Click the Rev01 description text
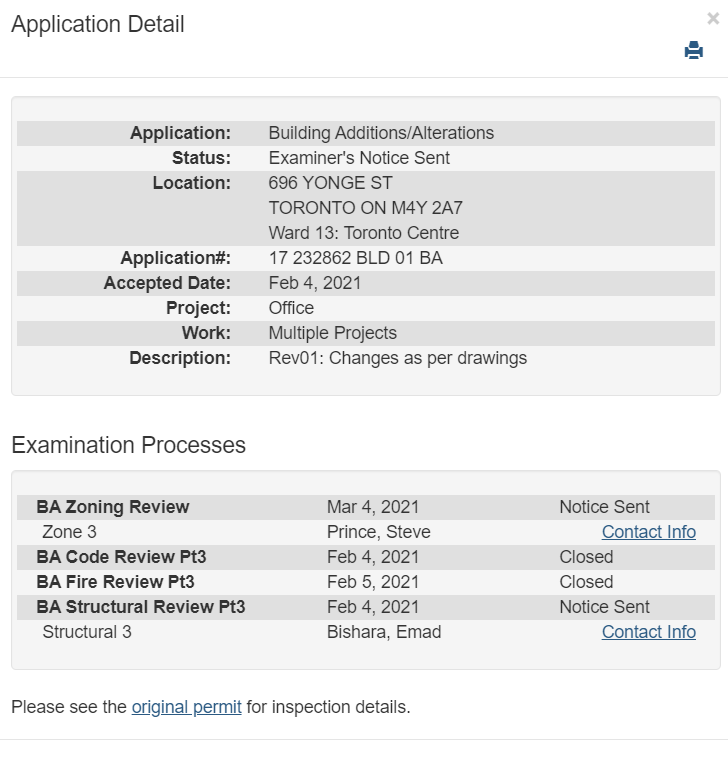The height and width of the screenshot is (765, 728). click(397, 358)
